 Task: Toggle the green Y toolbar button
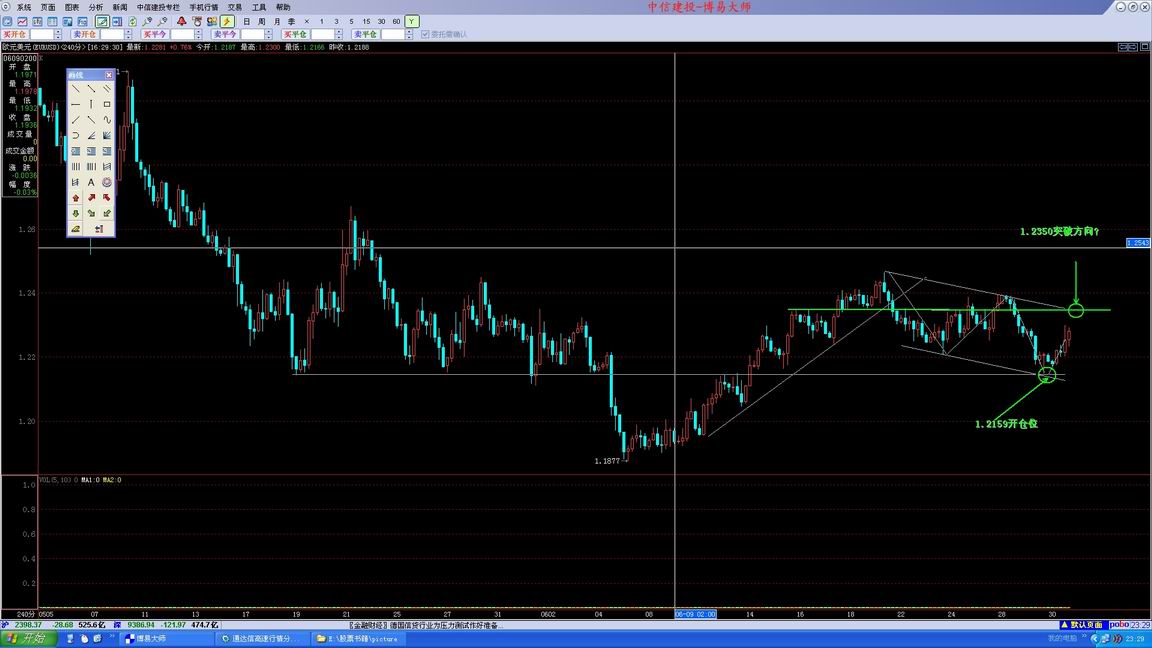click(411, 21)
